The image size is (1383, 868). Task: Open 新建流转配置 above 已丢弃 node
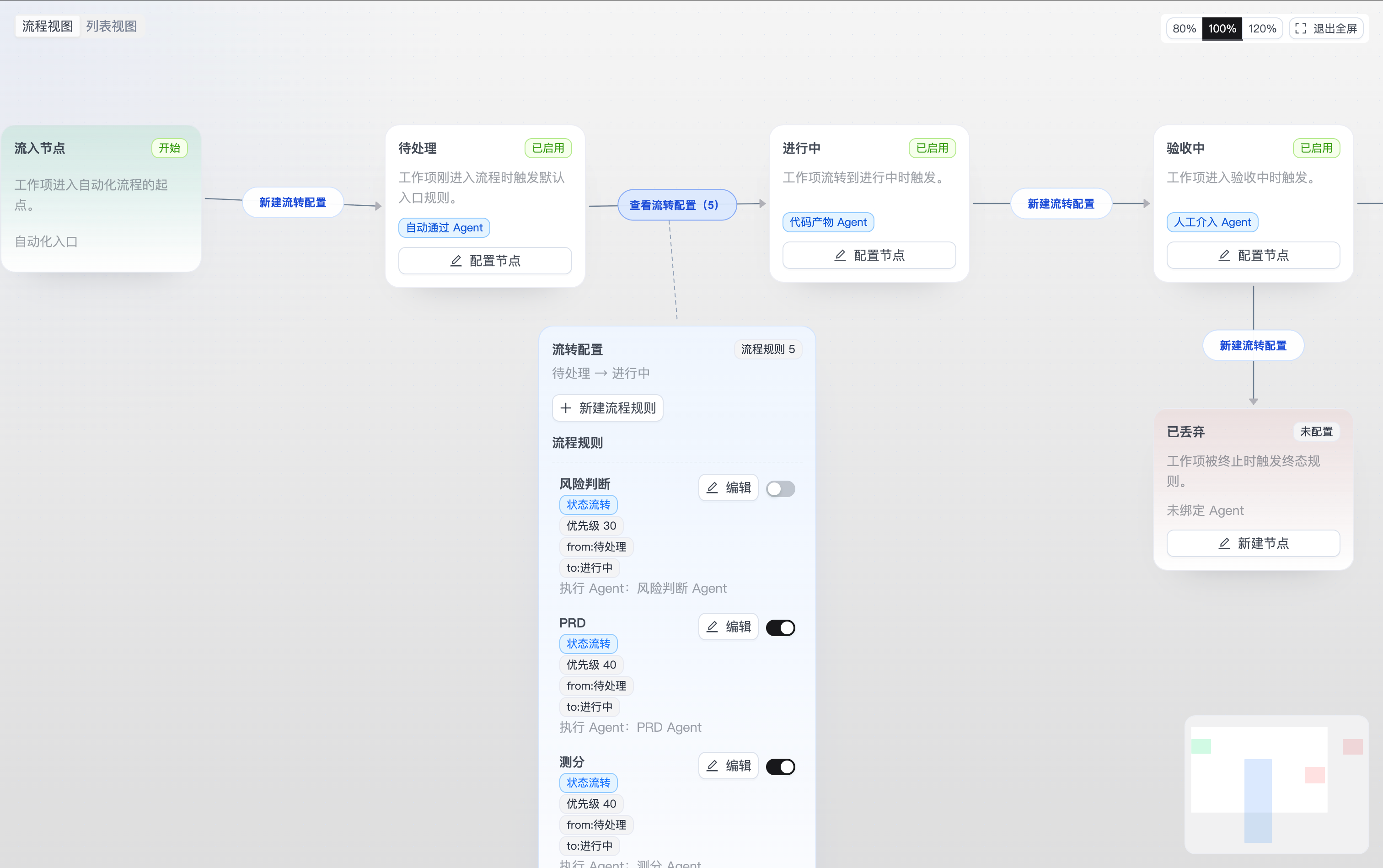point(1253,346)
